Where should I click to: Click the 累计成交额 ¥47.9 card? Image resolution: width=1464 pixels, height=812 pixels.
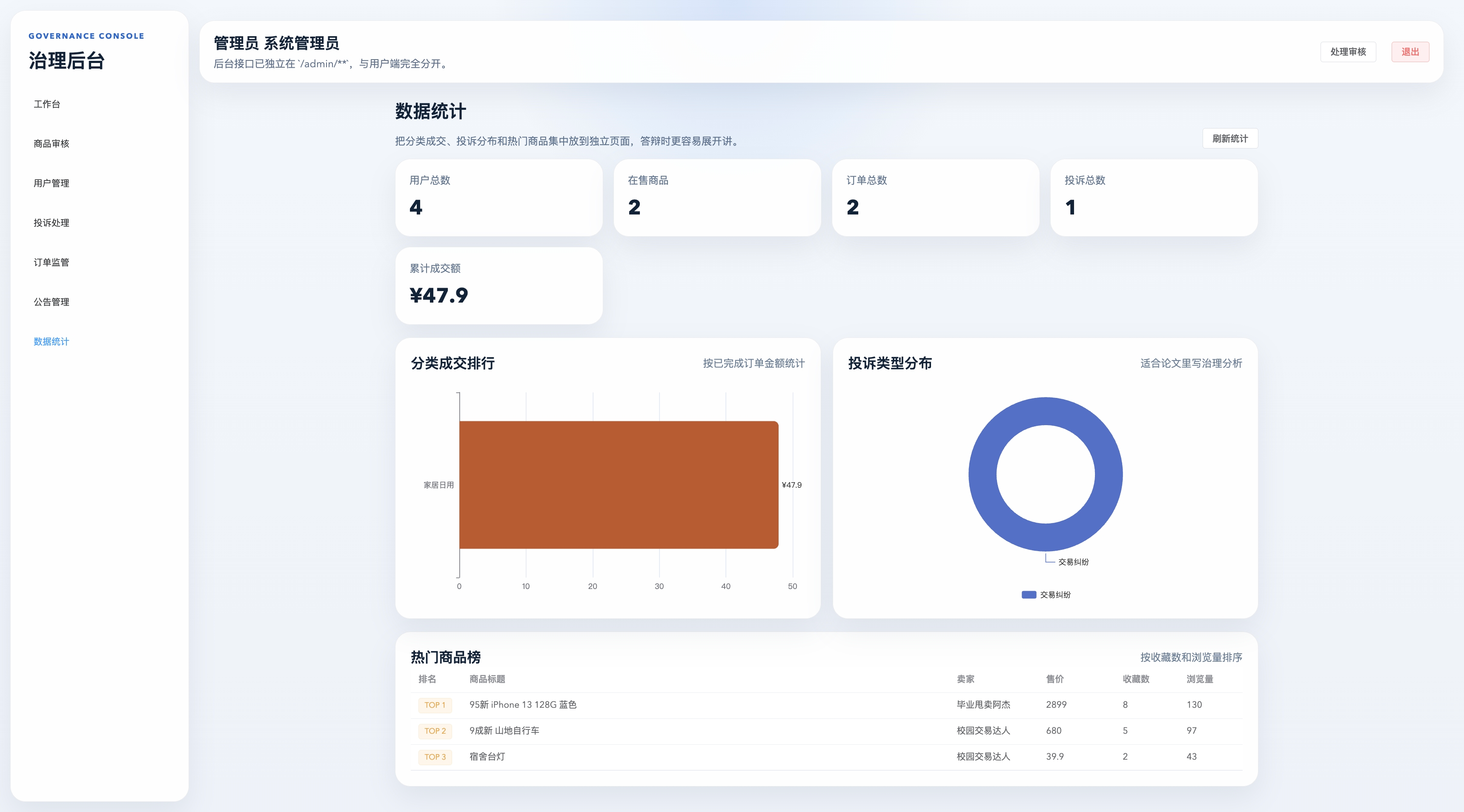click(499, 285)
